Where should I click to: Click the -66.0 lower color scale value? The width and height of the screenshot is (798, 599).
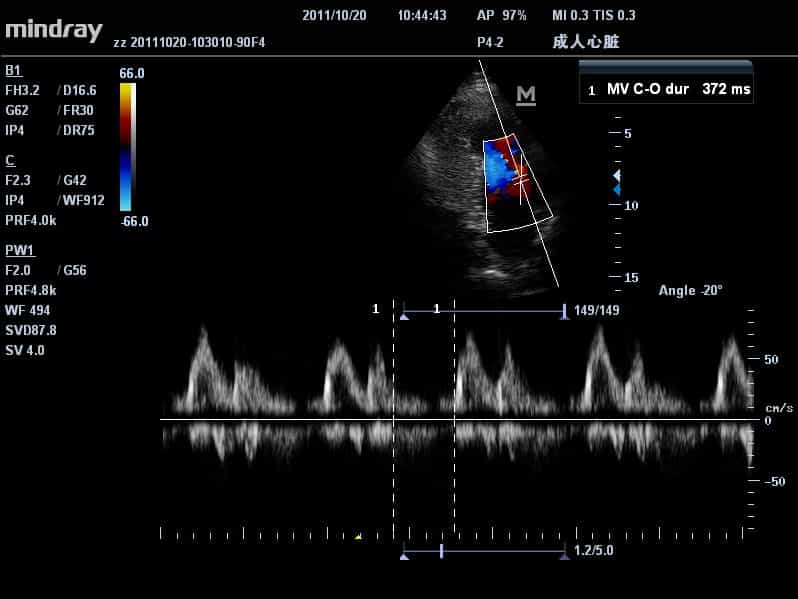134,221
